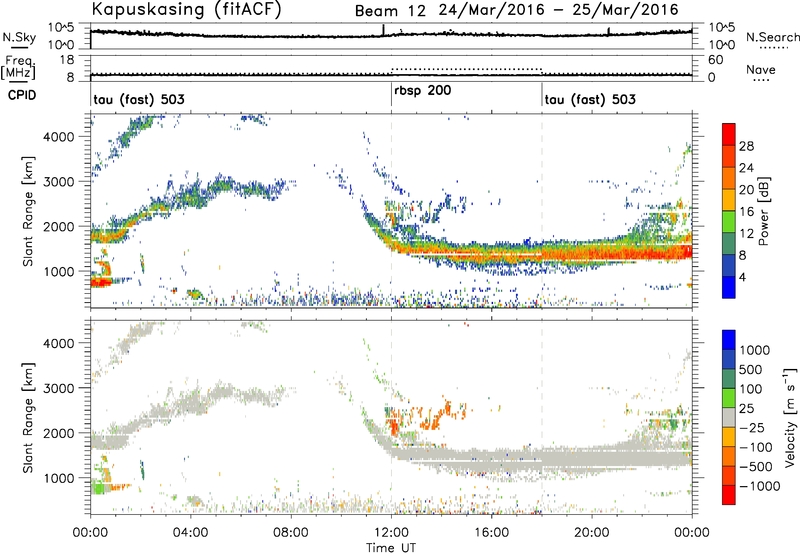Click the "24" tick on the Power colorbar

(x=746, y=168)
